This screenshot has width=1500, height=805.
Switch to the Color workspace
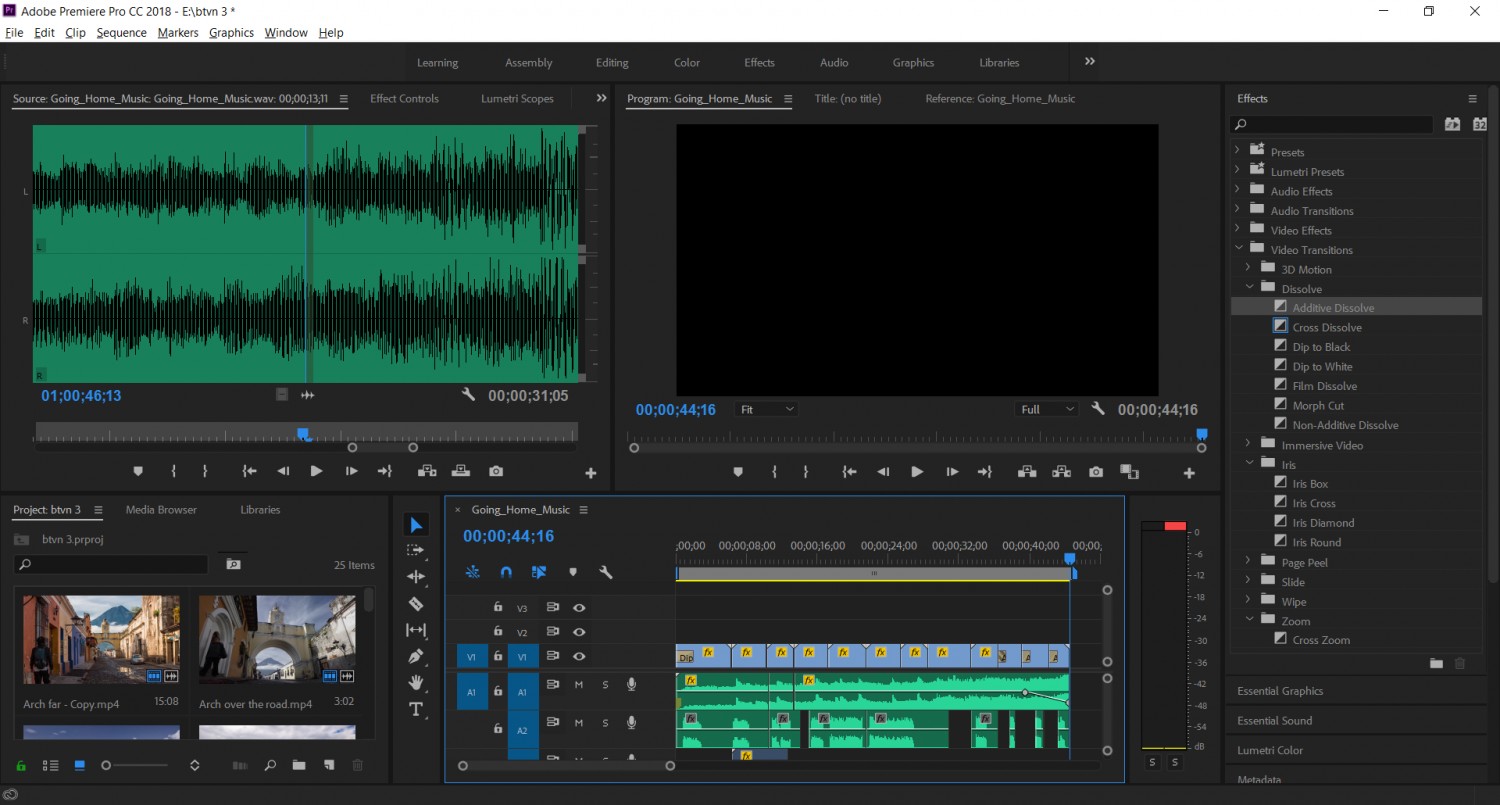(687, 62)
